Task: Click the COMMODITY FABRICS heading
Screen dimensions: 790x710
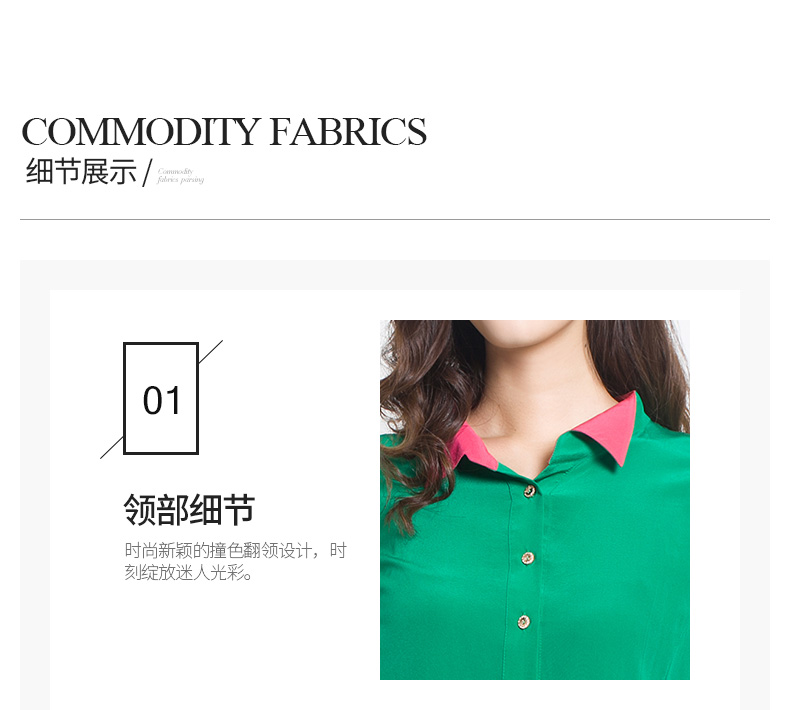Action: tap(224, 132)
